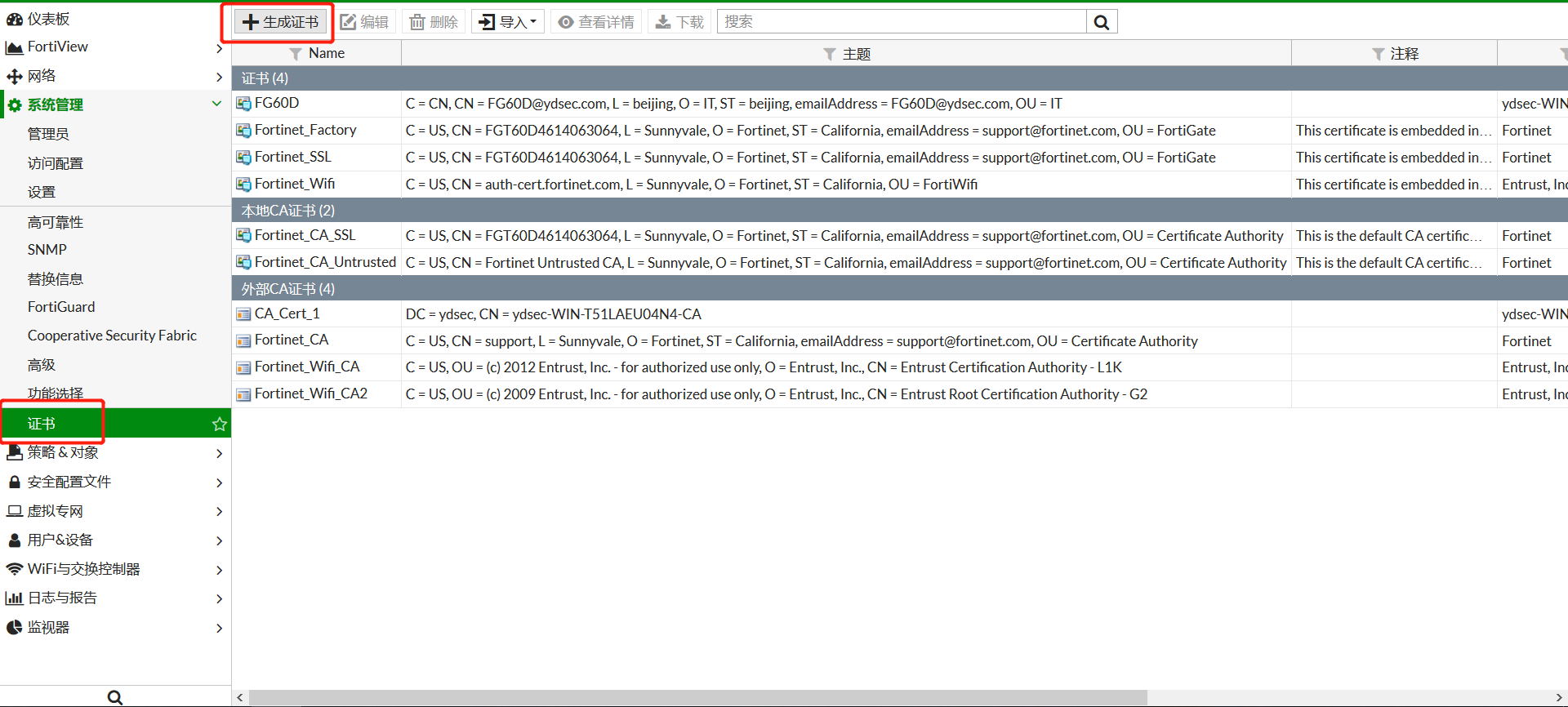Screen dimensions: 1568x707
Task: Expand the FortiView menu chevron
Action: point(219,48)
